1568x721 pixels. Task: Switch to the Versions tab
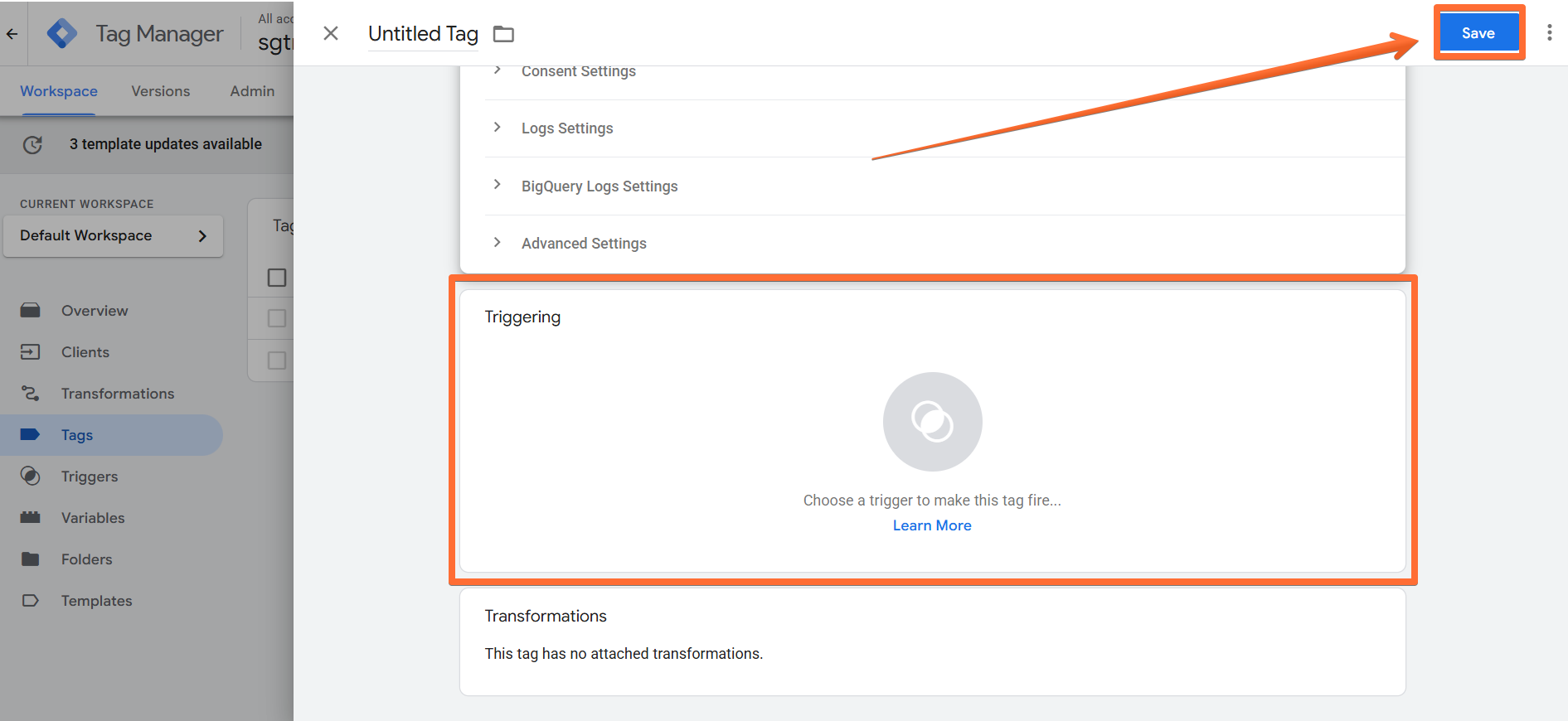tap(161, 91)
